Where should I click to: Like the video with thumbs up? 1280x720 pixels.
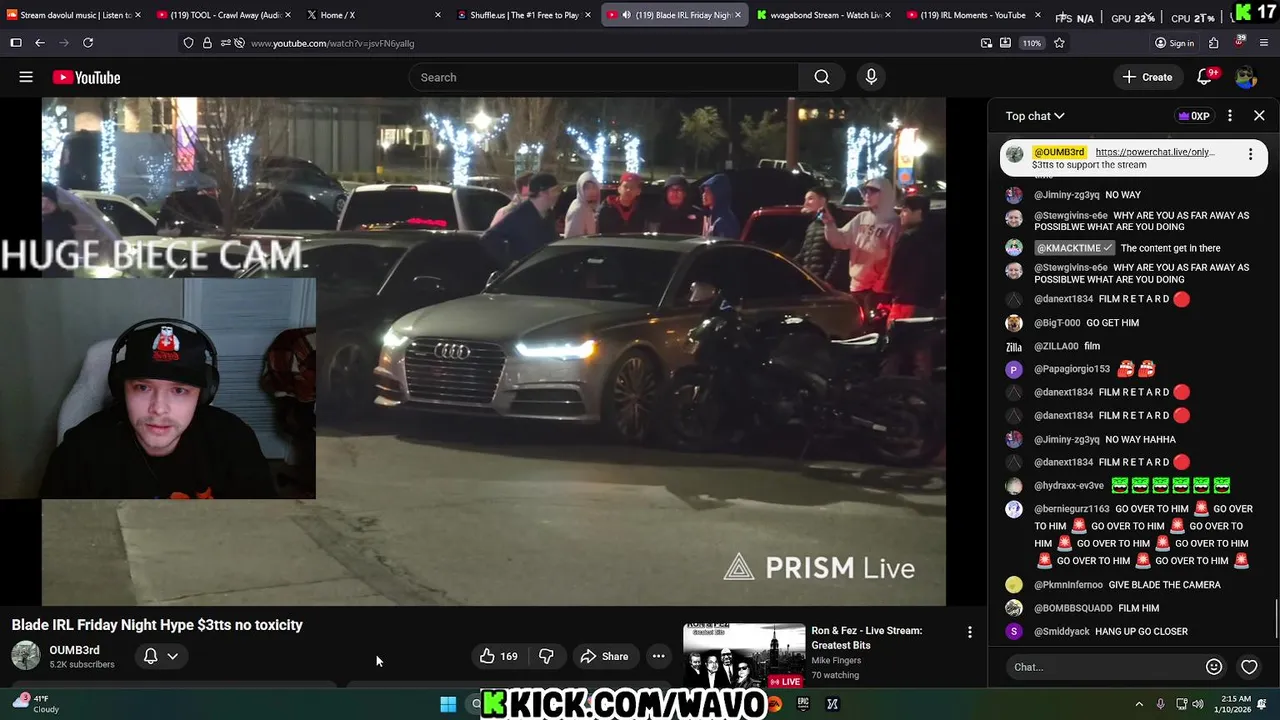tap(499, 656)
